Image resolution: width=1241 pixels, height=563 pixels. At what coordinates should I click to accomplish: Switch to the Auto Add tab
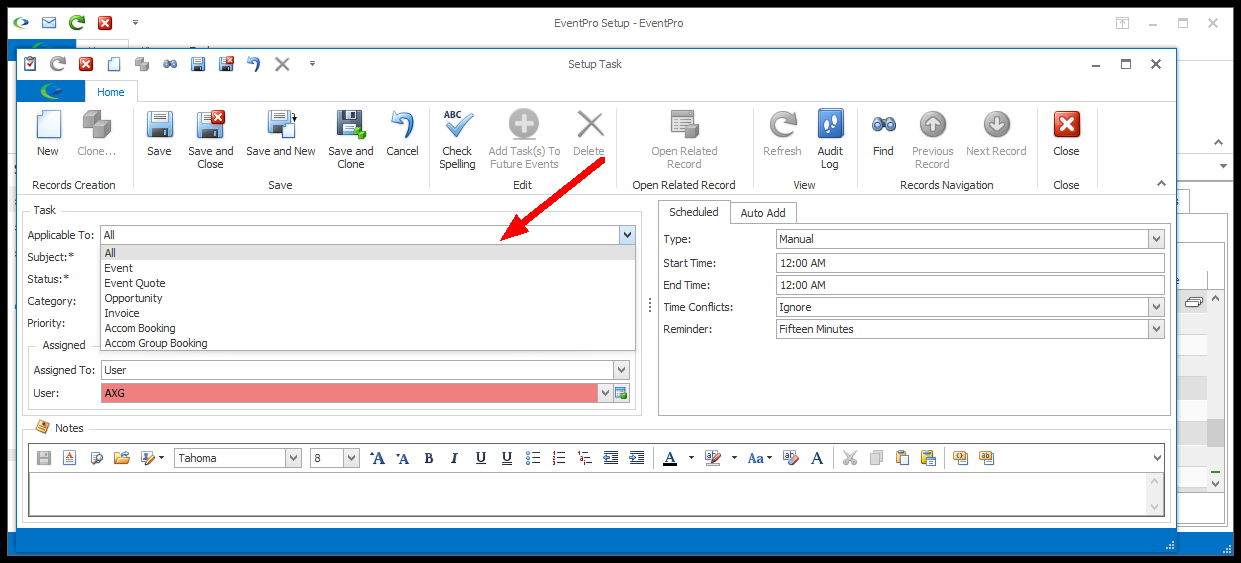click(763, 213)
